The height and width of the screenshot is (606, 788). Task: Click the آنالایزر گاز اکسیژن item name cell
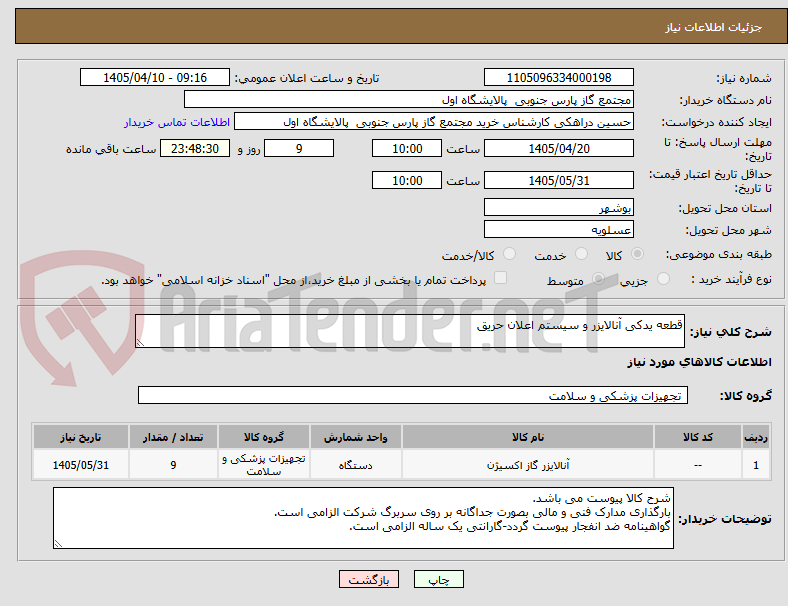click(x=528, y=465)
